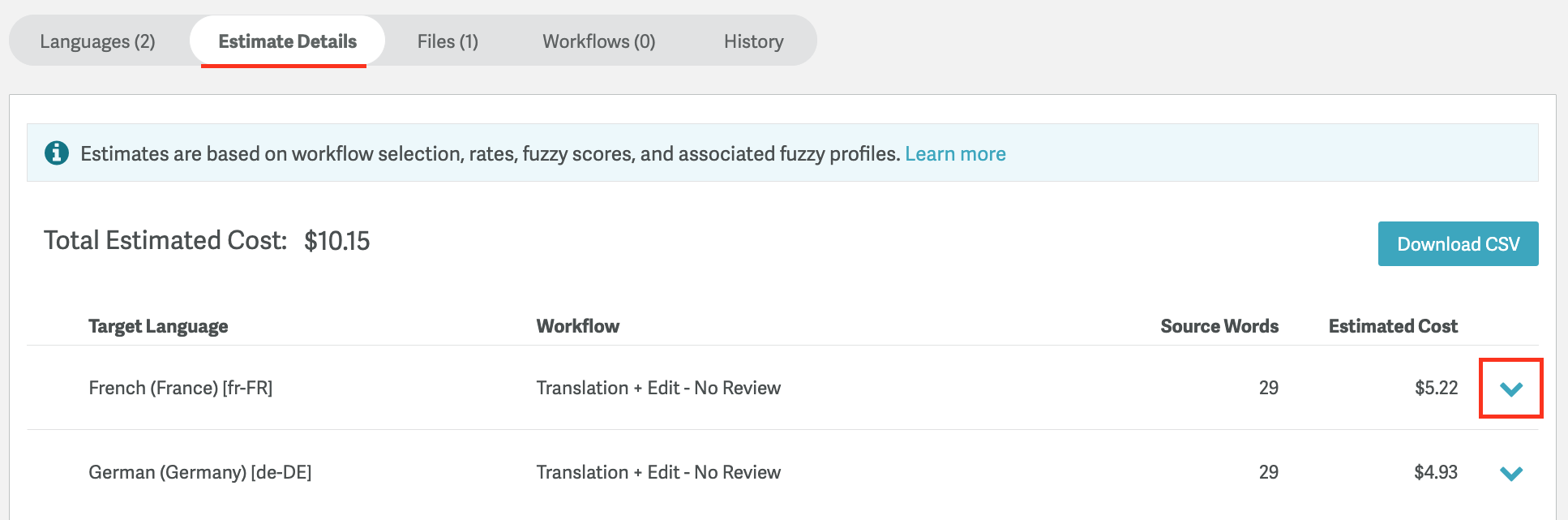Viewport: 1568px width, 520px height.
Task: Select the Estimate Details tab
Action: pos(287,41)
